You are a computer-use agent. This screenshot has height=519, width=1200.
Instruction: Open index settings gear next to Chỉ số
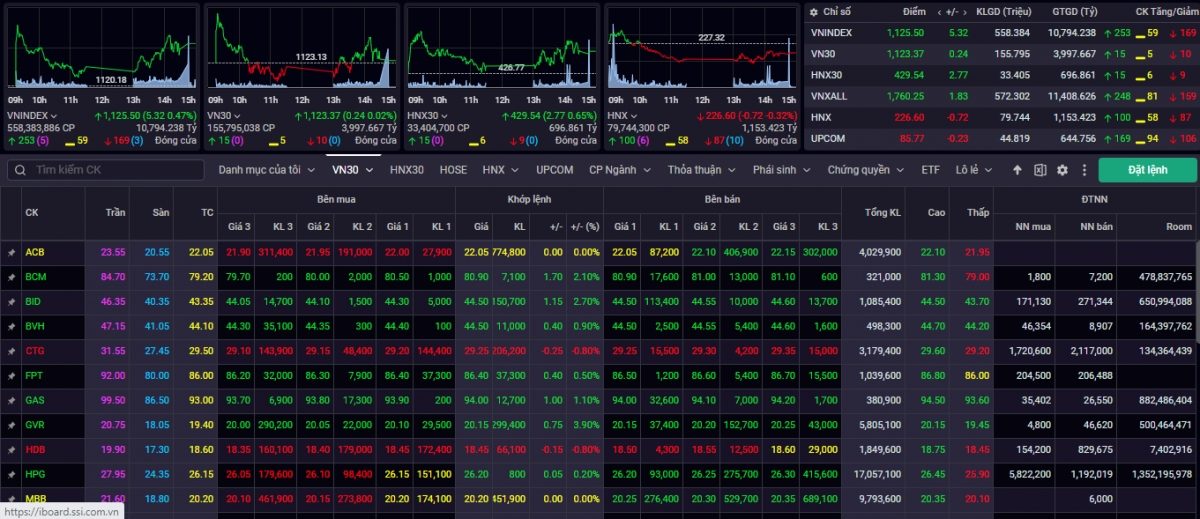[x=814, y=11]
